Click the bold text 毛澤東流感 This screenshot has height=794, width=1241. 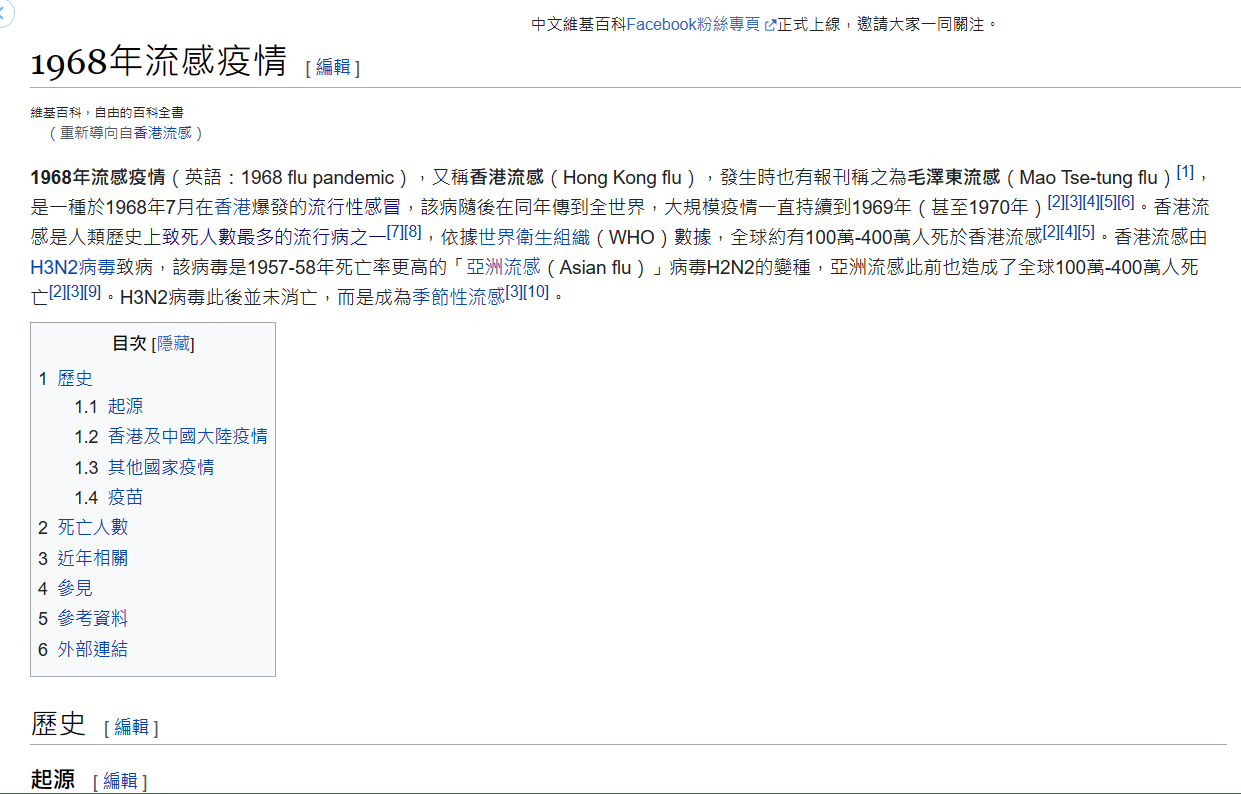953,177
